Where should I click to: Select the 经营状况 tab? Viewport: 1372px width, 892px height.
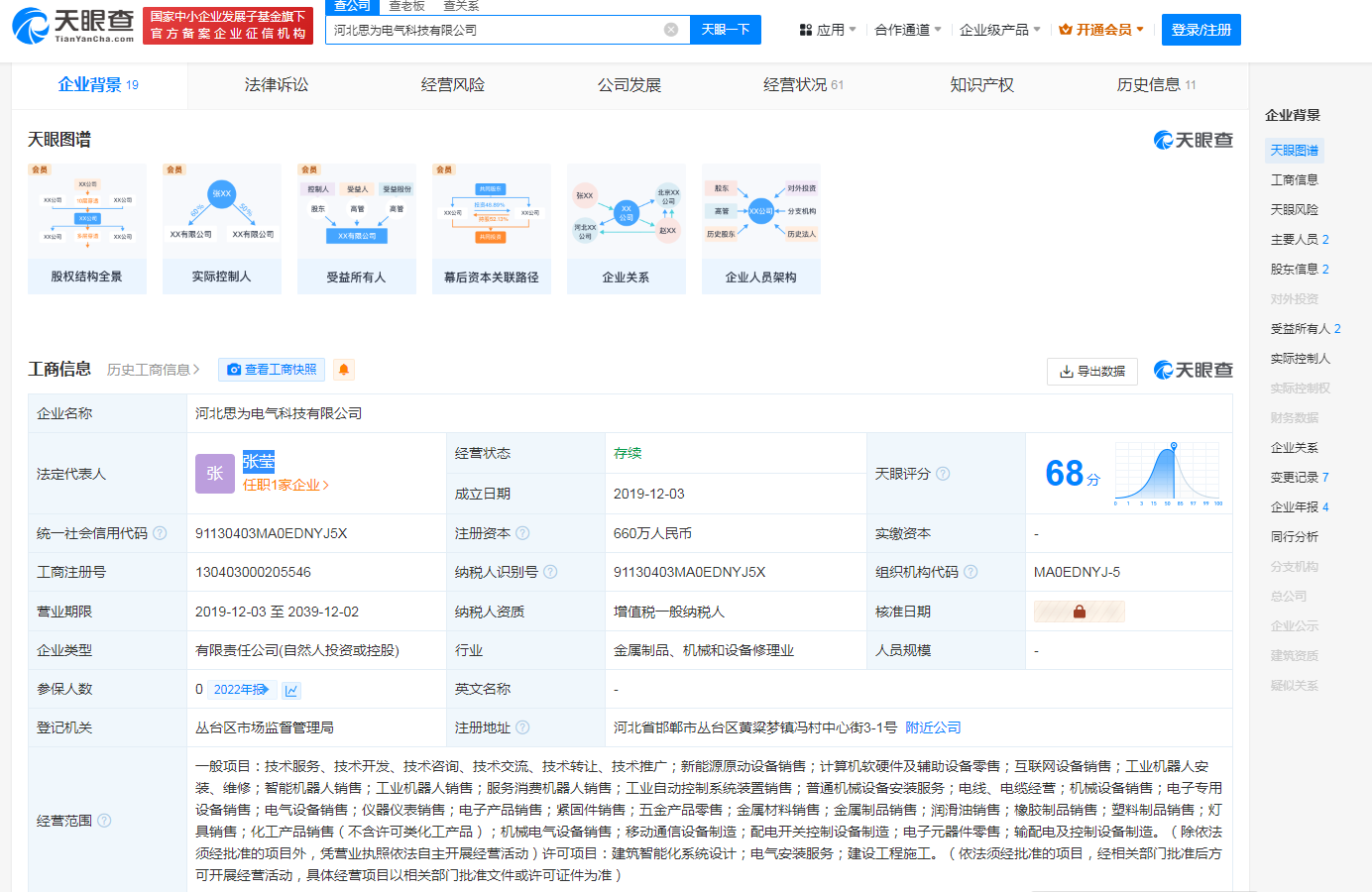click(x=804, y=85)
